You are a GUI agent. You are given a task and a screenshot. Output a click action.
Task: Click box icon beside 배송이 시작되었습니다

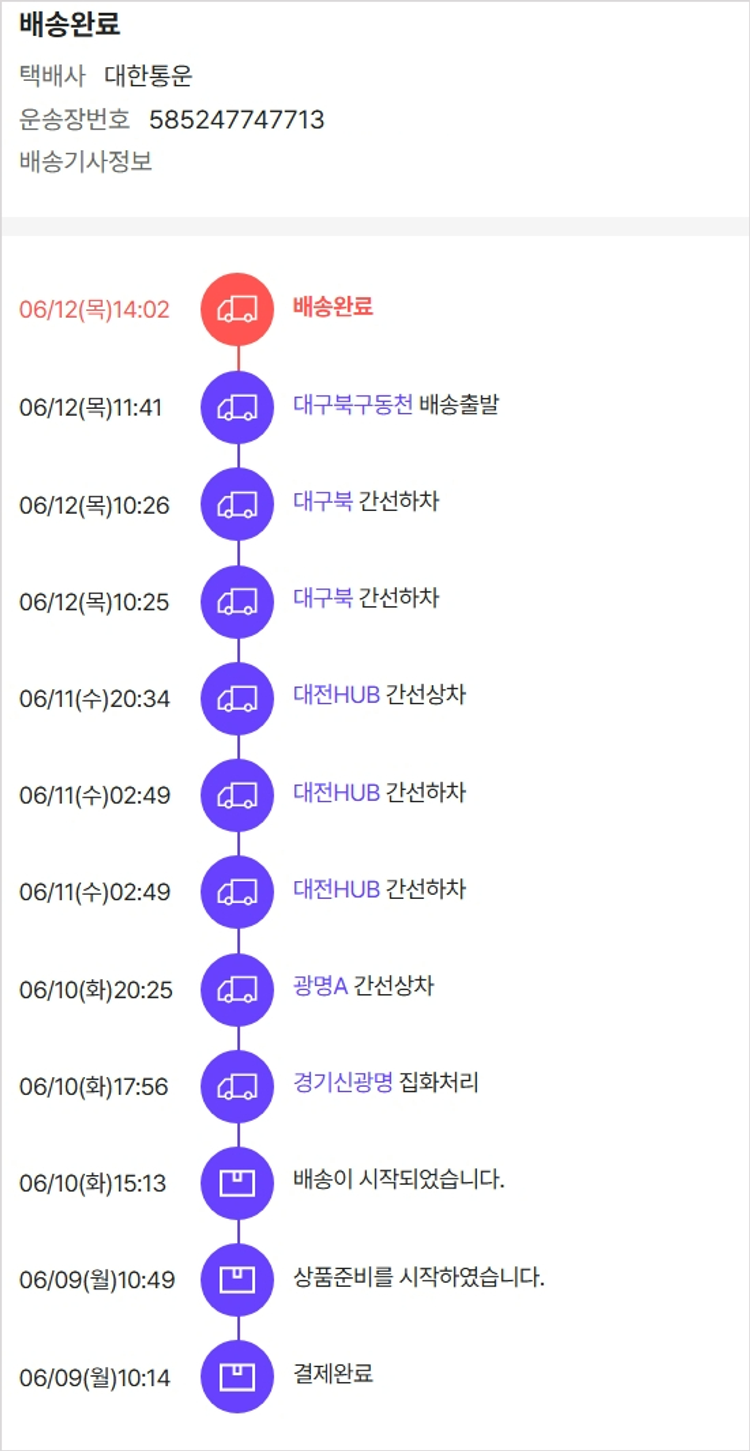237,1183
